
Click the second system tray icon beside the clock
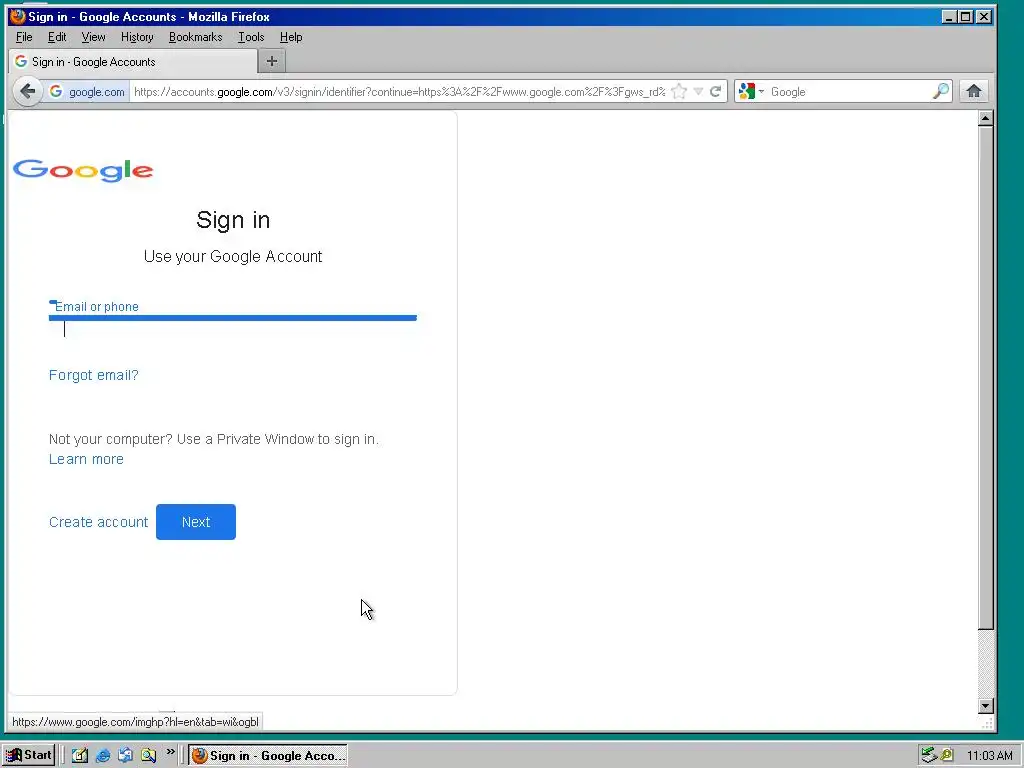pos(946,755)
